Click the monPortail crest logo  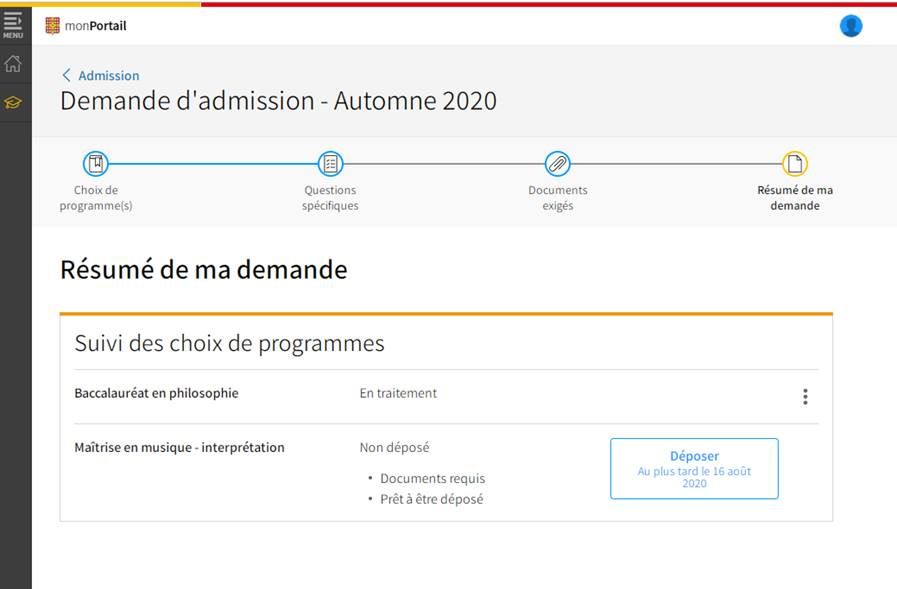click(53, 26)
